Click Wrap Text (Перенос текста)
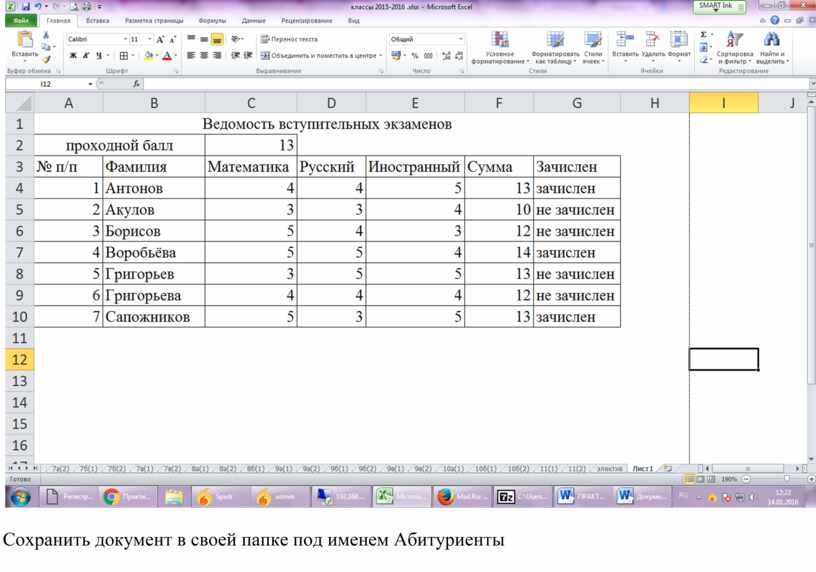 (x=289, y=39)
